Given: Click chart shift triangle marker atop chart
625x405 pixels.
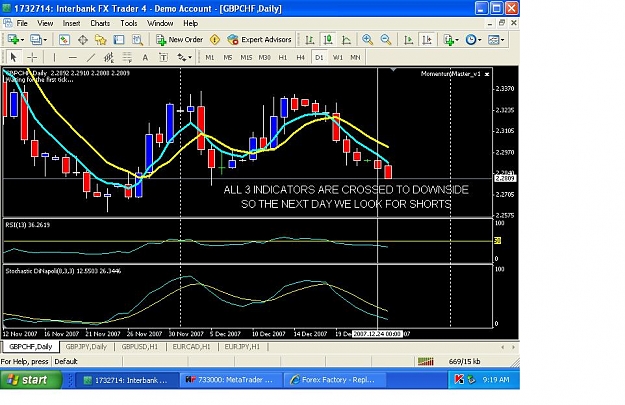Looking at the screenshot, I should coord(393,70).
